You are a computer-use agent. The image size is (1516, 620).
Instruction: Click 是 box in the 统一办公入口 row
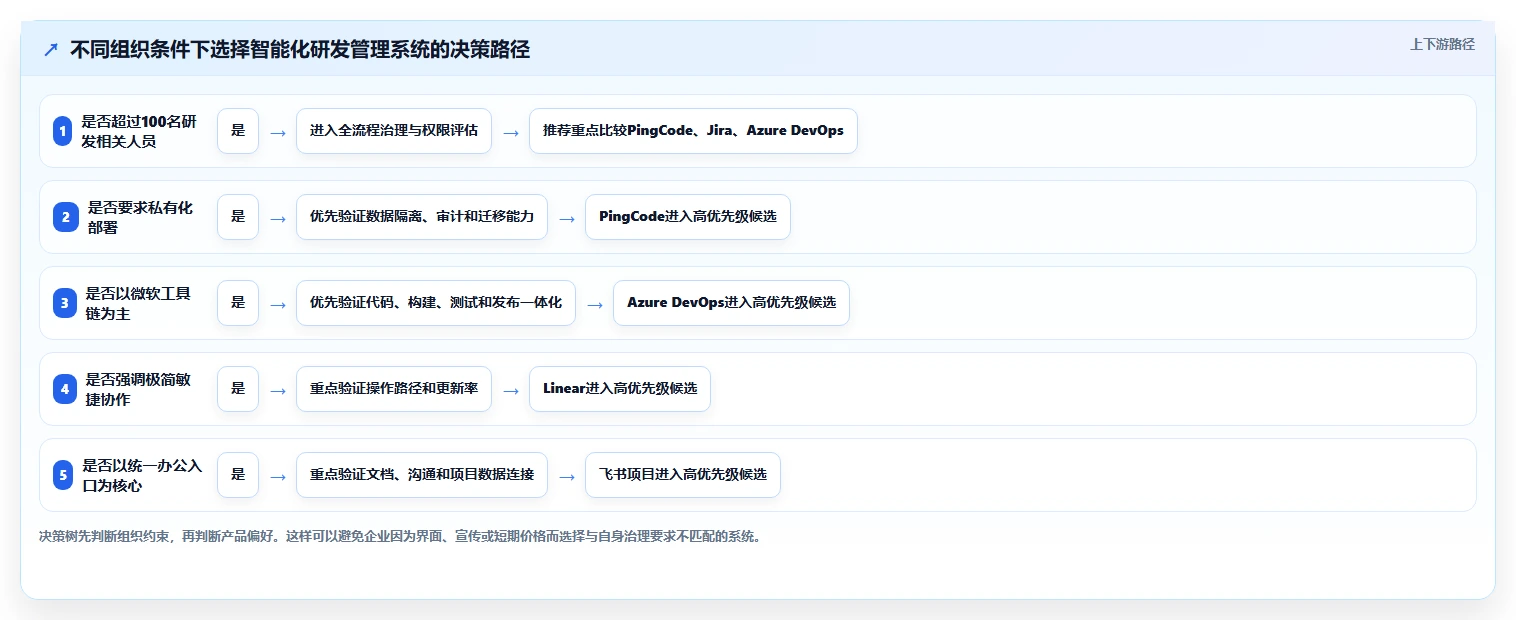coord(238,475)
